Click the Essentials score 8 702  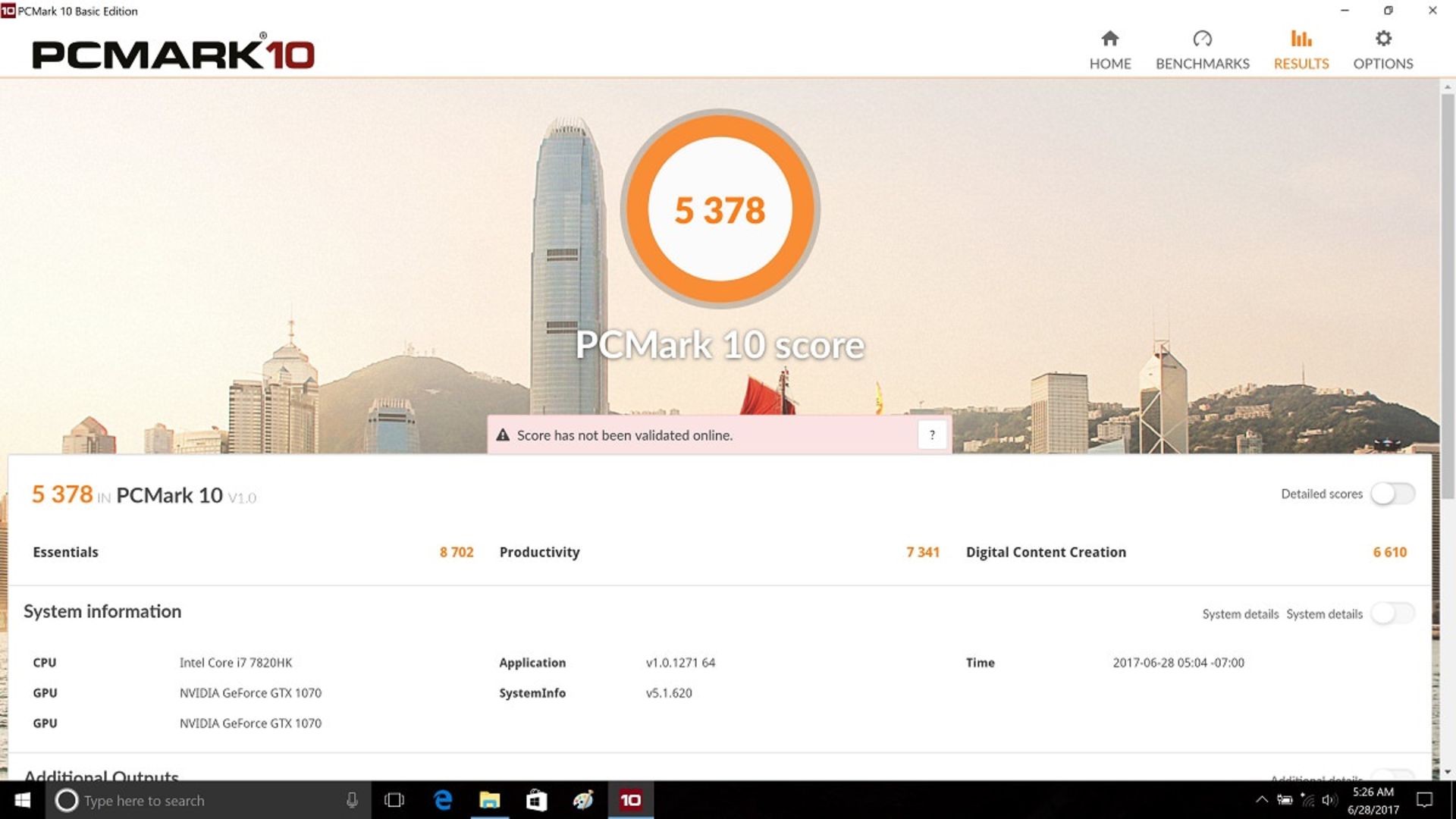coord(457,552)
